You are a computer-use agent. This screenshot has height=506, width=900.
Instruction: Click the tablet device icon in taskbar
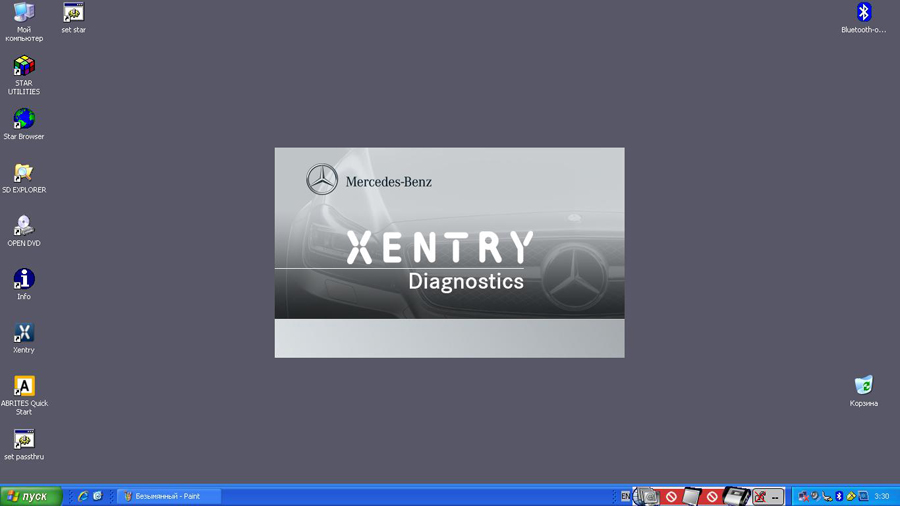point(692,496)
